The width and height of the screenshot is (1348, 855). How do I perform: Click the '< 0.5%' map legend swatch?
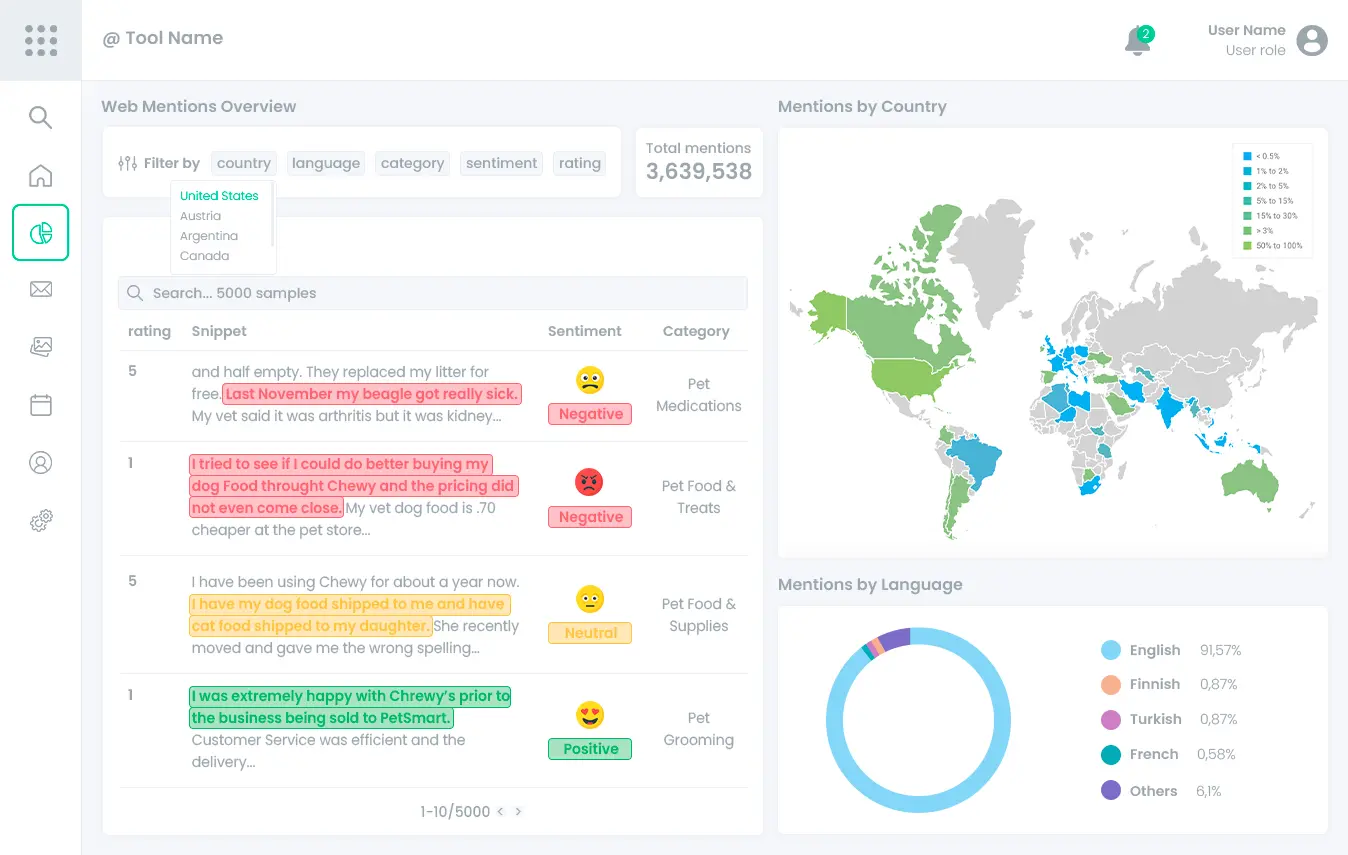(x=1247, y=156)
